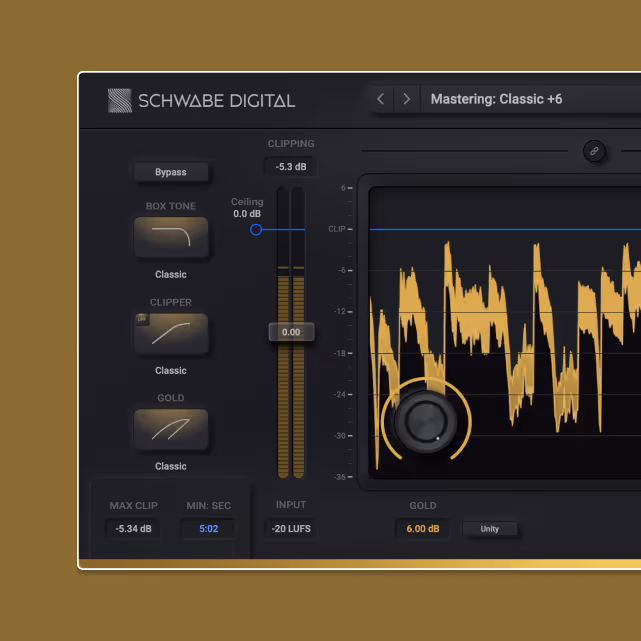This screenshot has width=641, height=641.
Task: Click the -12 mark on the dB scale
Action: pos(340,312)
